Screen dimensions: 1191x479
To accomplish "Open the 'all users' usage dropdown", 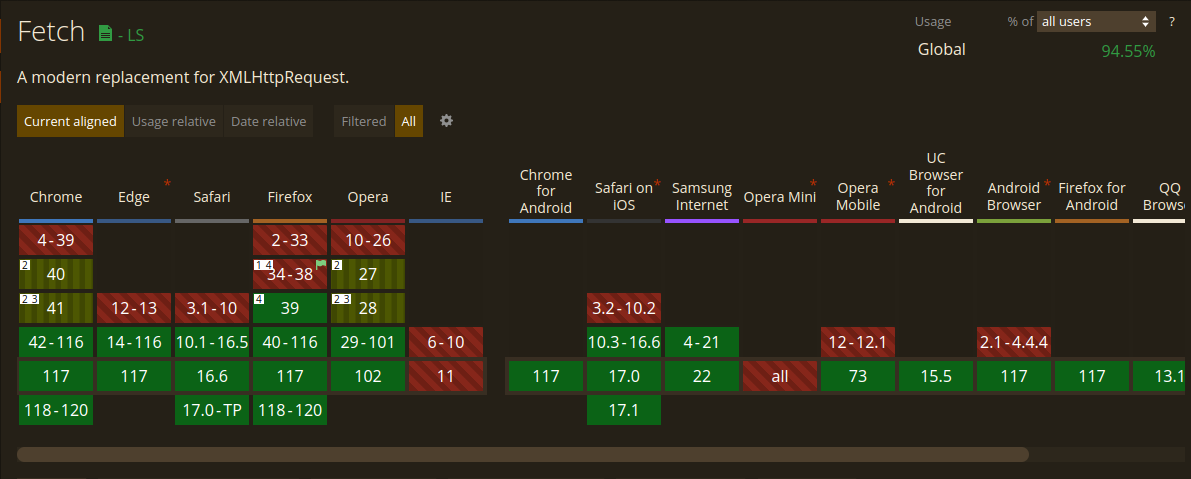I will pos(1096,21).
